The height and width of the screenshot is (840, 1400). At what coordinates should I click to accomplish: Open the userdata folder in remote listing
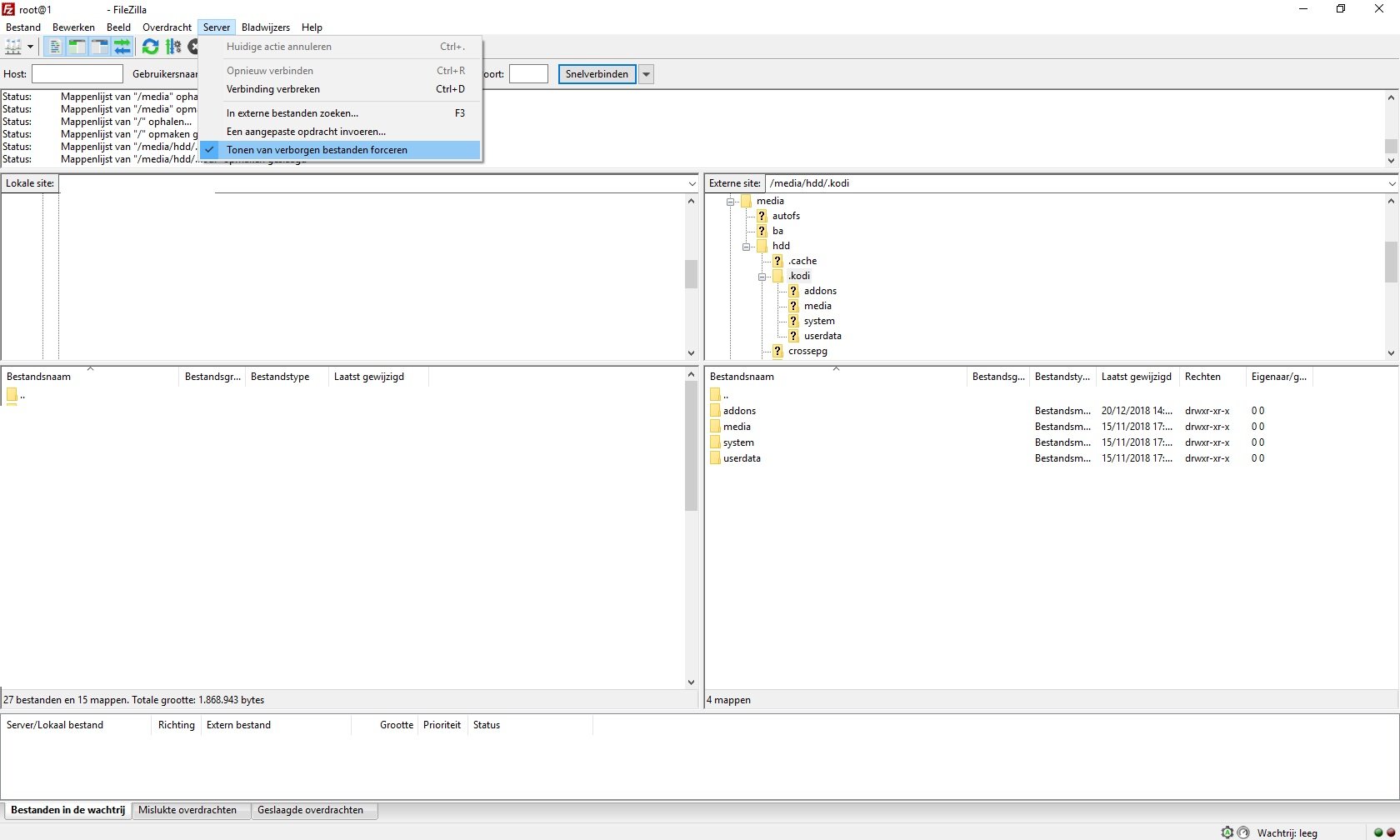tap(741, 458)
